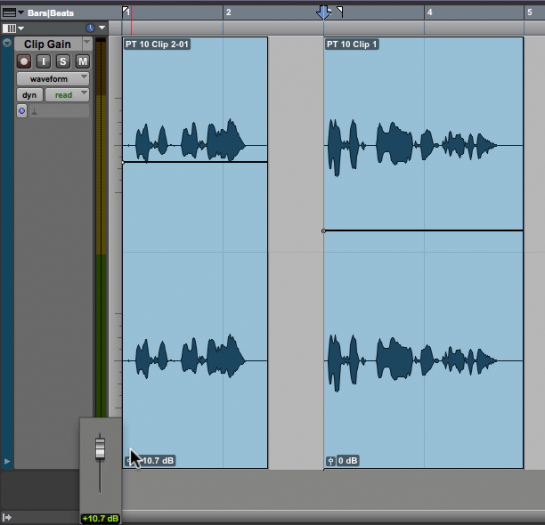This screenshot has width=545, height=525.
Task: Click the playlist triangle at track bottom
Action: (x=7, y=461)
